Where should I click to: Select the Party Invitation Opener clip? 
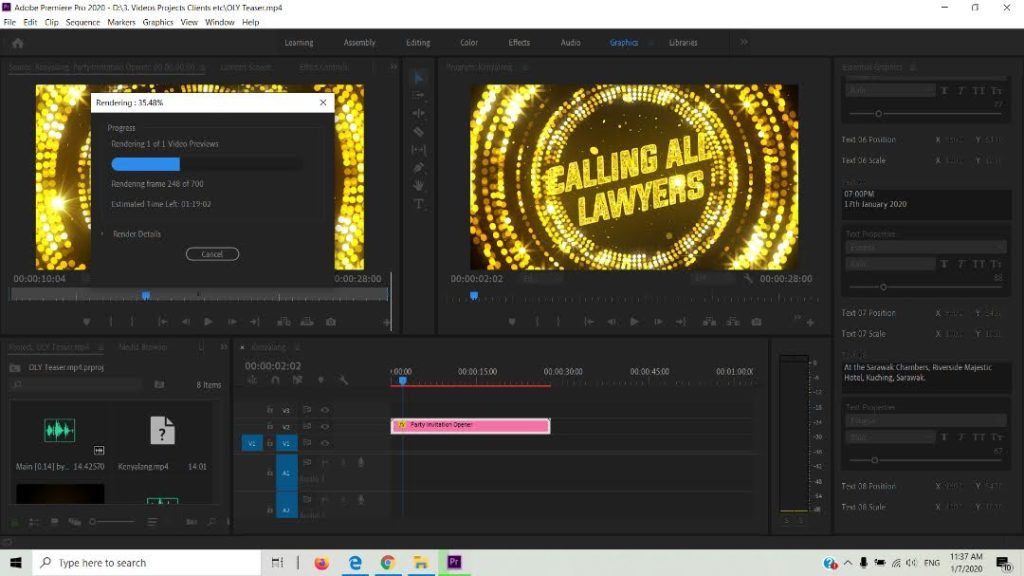point(470,425)
